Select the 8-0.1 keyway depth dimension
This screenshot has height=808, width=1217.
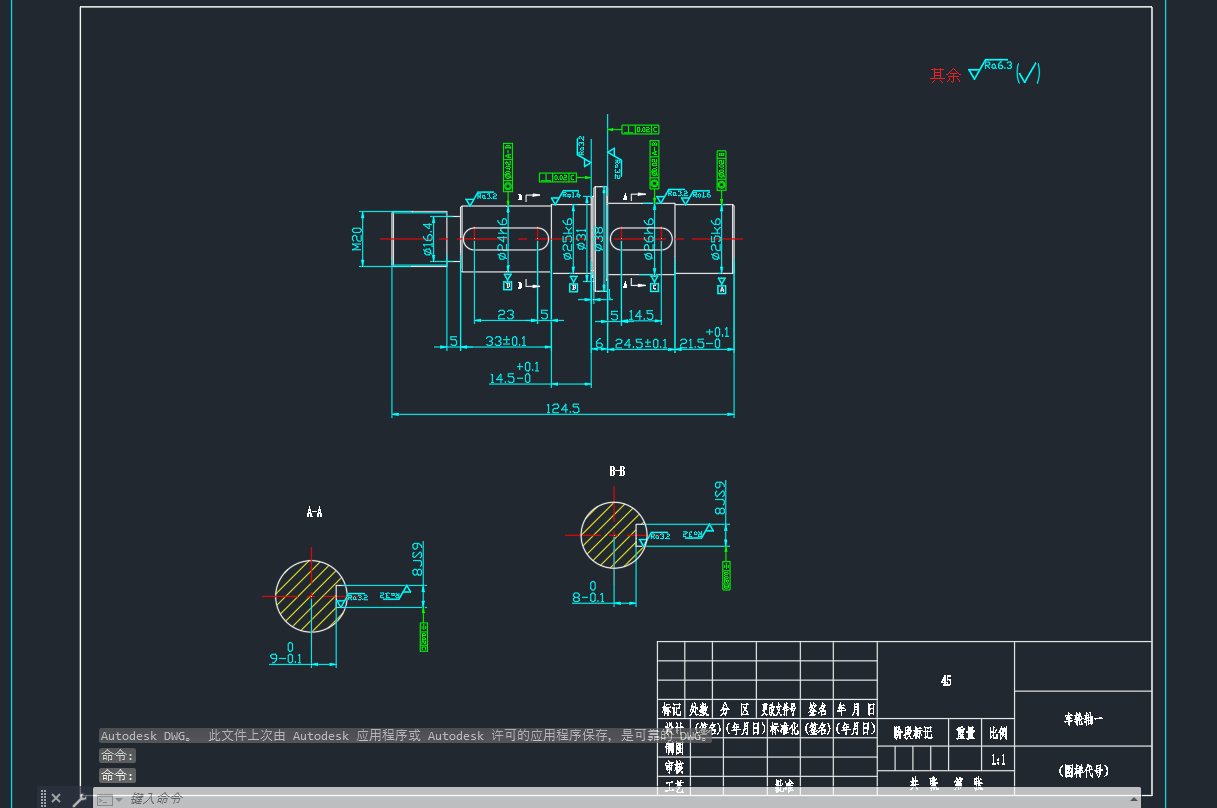coord(589,592)
